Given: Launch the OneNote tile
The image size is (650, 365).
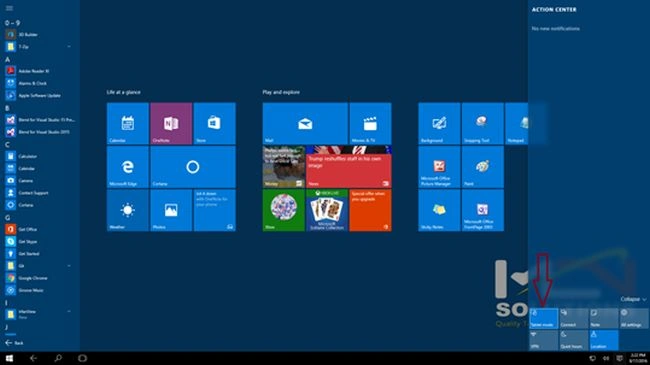Looking at the screenshot, I should 171,124.
